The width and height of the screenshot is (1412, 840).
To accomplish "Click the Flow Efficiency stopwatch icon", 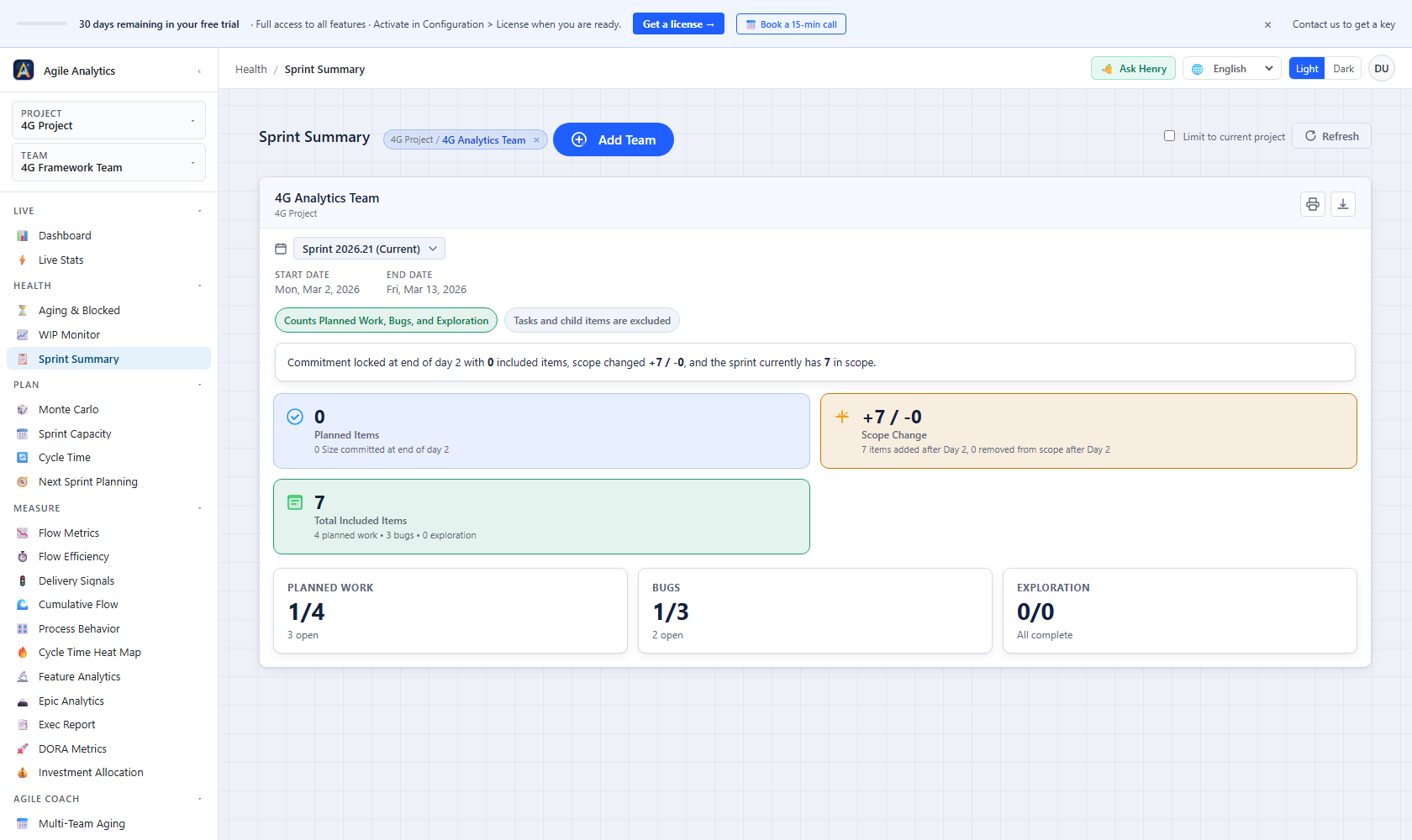I will (x=23, y=557).
